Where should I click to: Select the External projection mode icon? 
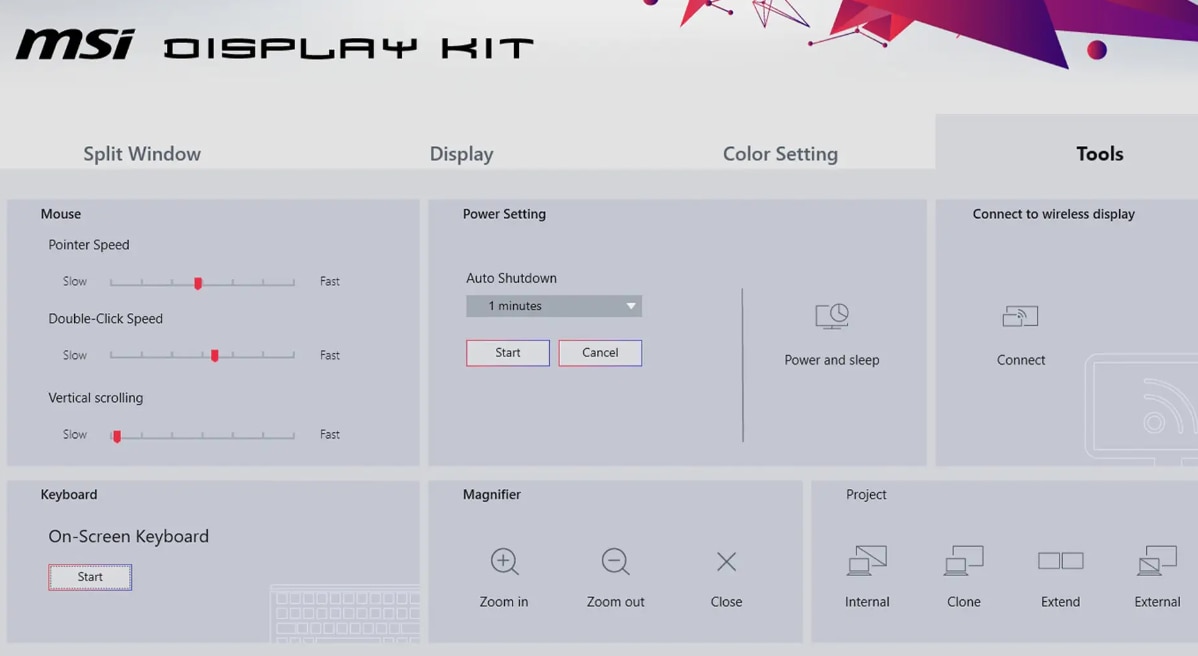(1157, 561)
